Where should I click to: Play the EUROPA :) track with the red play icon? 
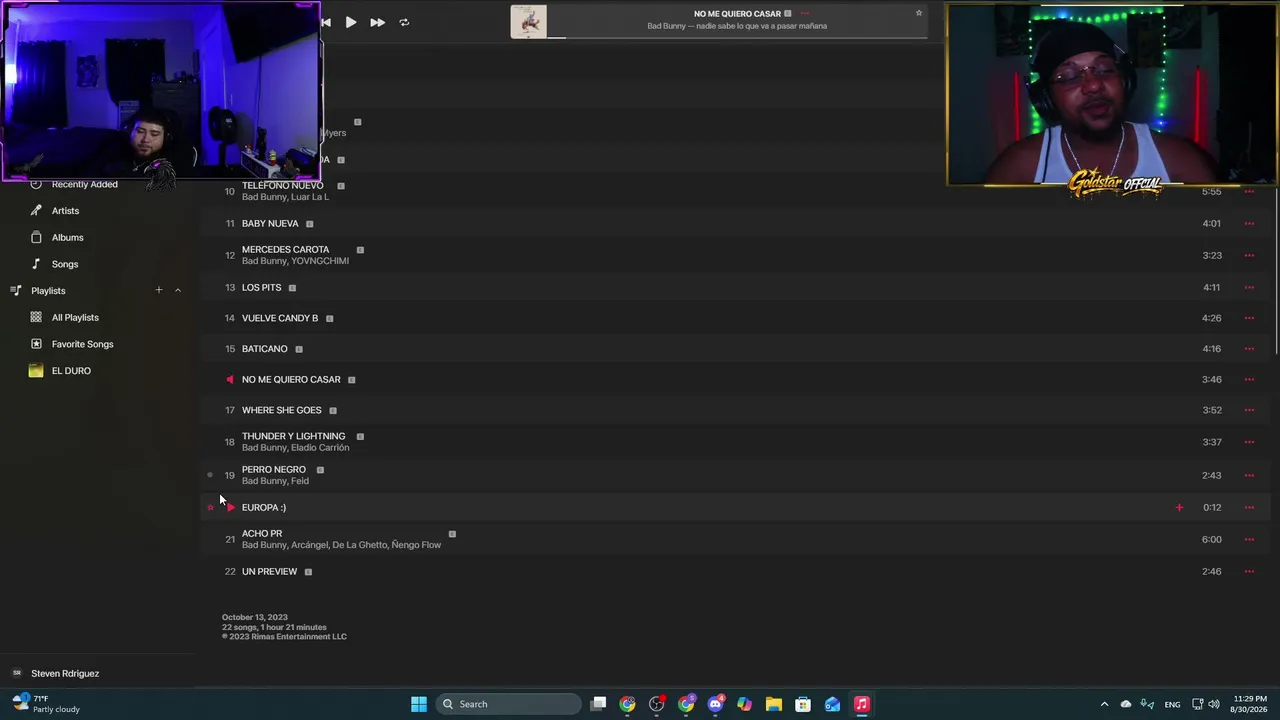230,508
